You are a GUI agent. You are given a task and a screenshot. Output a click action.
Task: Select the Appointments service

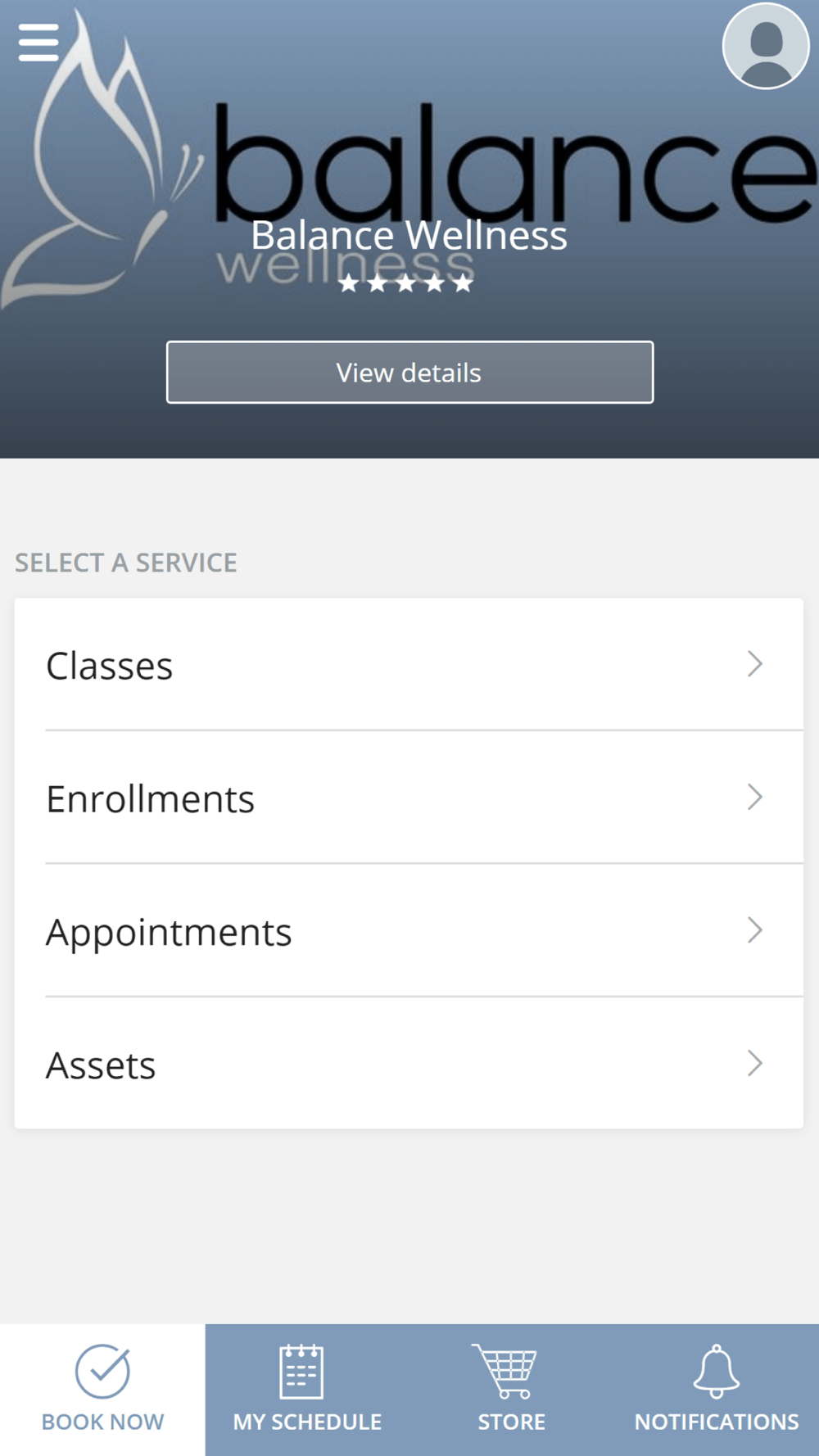409,930
